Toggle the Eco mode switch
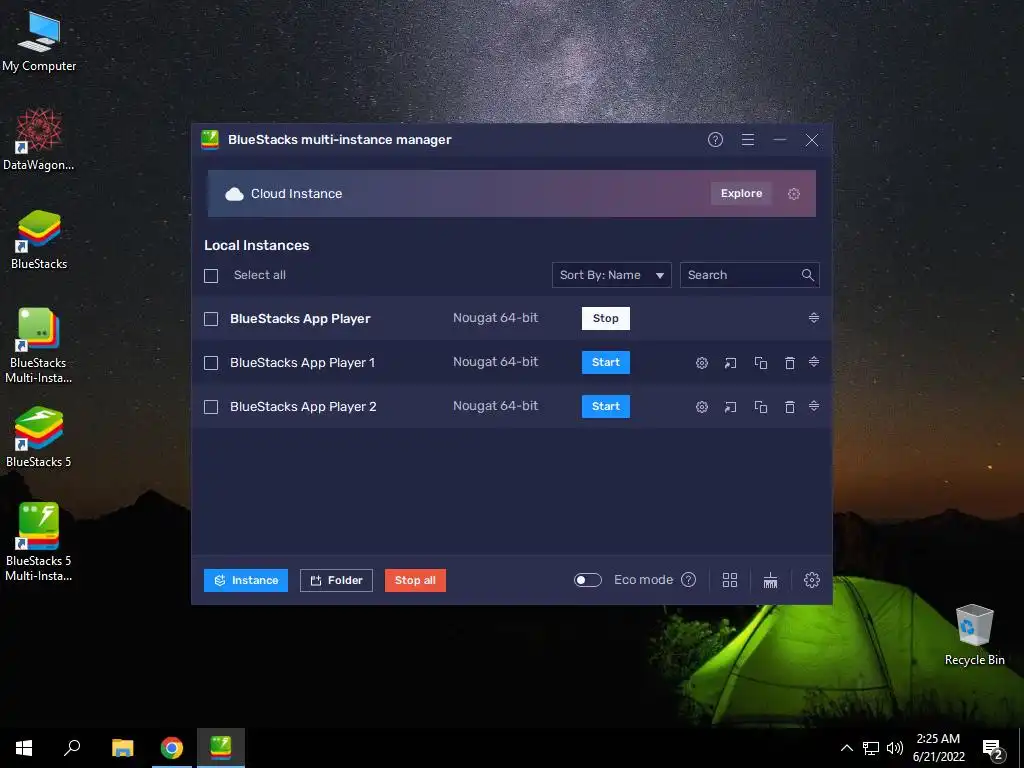 (x=587, y=580)
